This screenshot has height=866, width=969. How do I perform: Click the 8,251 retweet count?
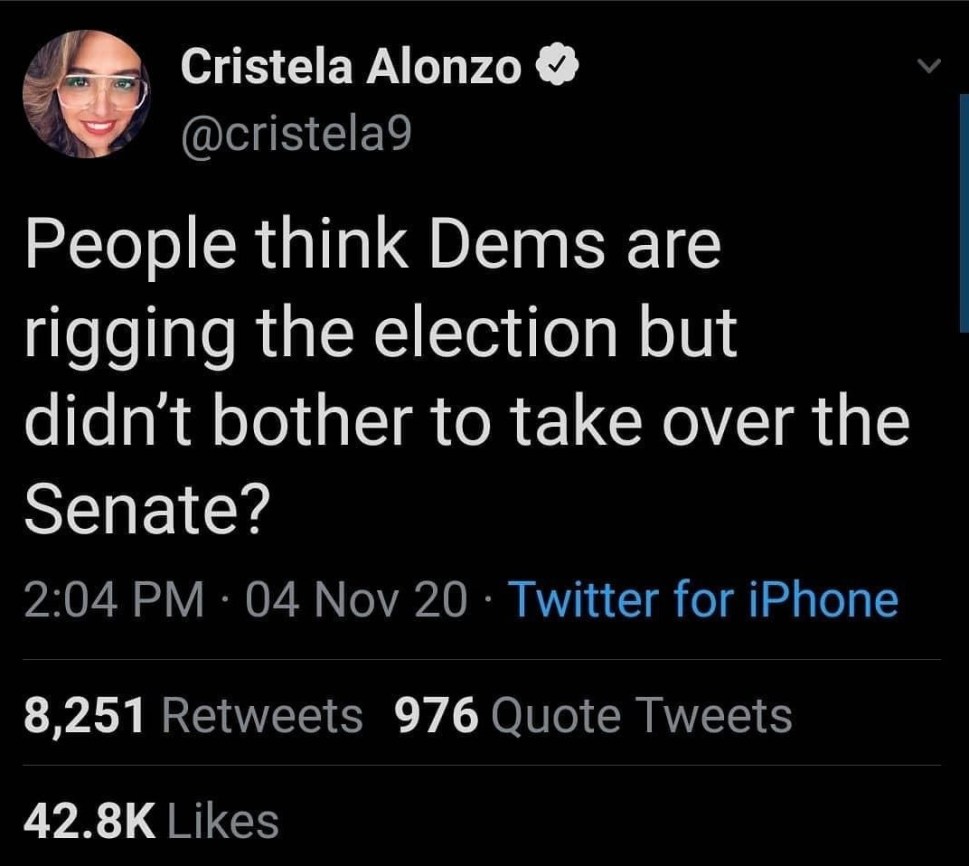pyautogui.click(x=85, y=715)
